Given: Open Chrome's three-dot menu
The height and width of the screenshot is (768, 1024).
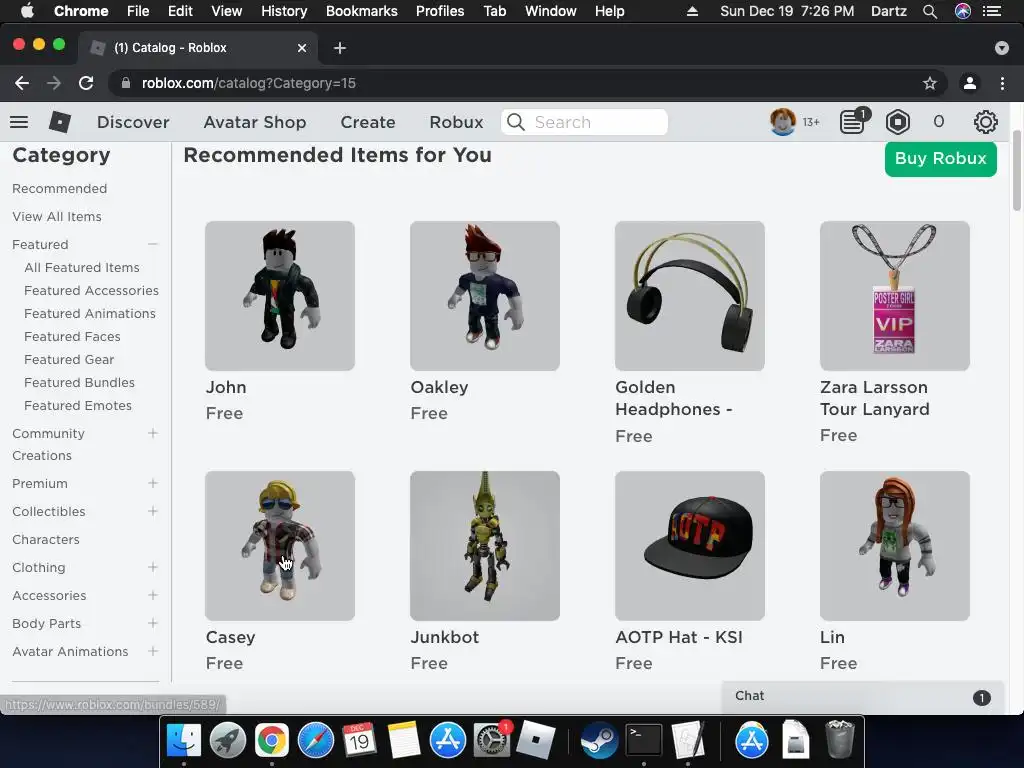Looking at the screenshot, I should (x=1002, y=83).
